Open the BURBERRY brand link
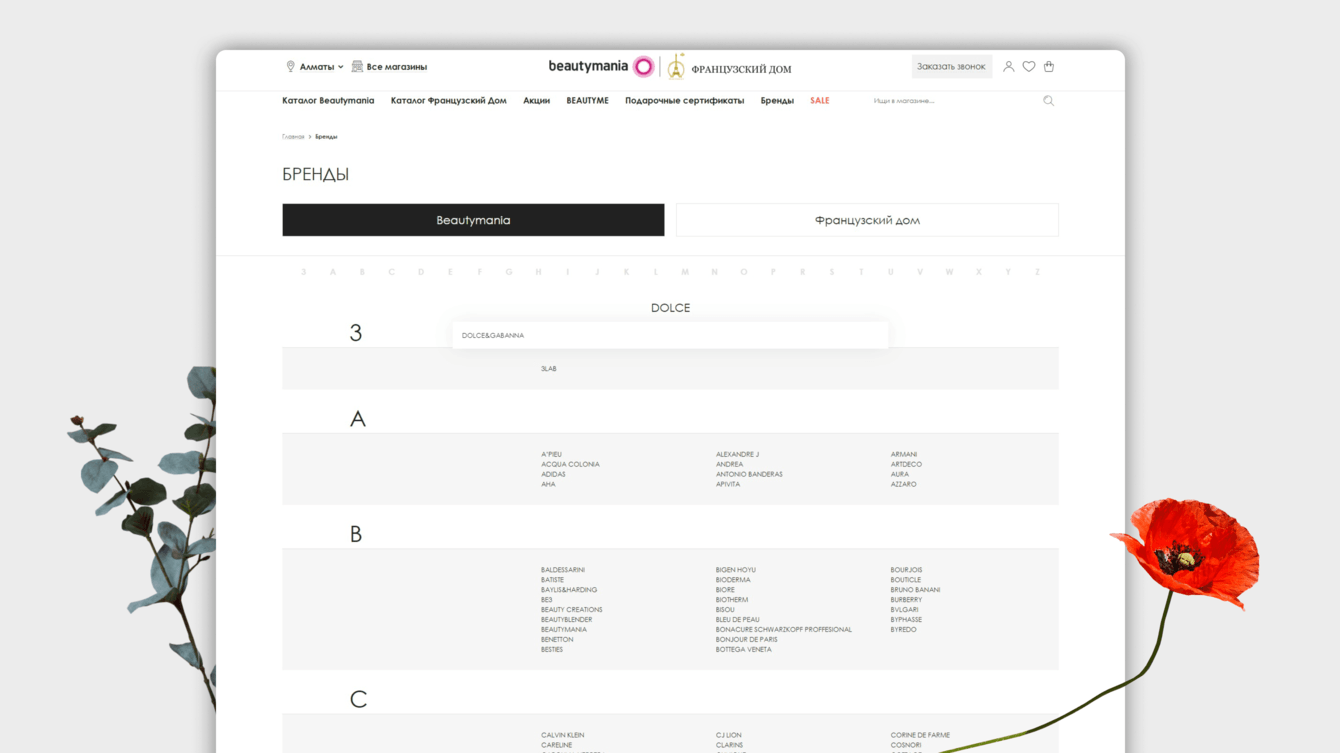Image resolution: width=1340 pixels, height=753 pixels. tap(907, 600)
